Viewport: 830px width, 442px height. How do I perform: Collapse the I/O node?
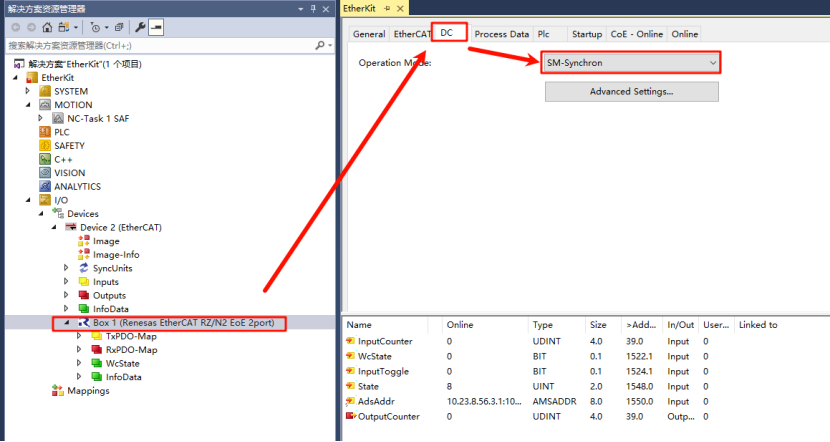(28, 200)
